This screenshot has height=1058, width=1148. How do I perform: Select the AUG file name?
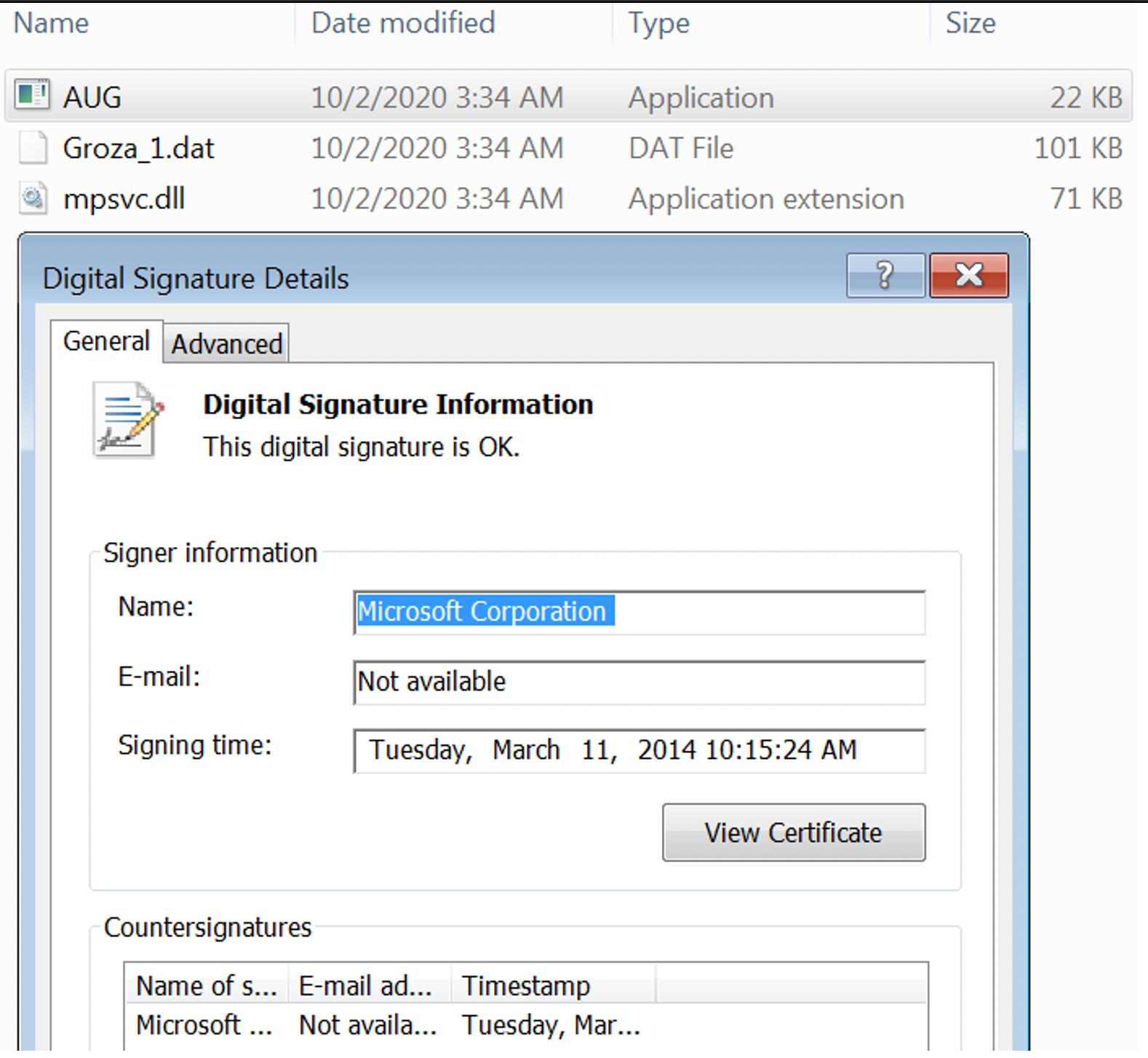click(x=92, y=98)
